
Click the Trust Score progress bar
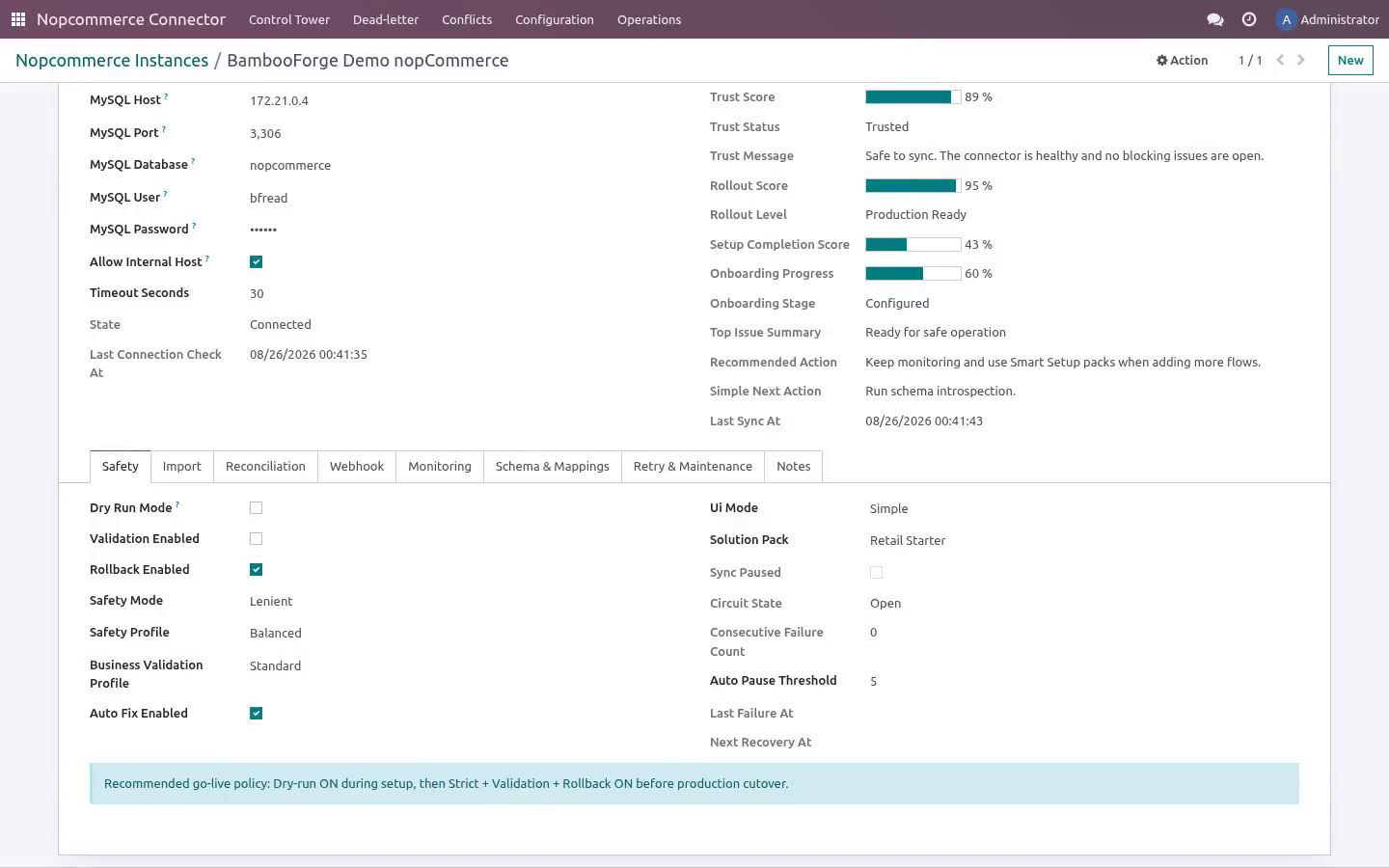click(913, 97)
